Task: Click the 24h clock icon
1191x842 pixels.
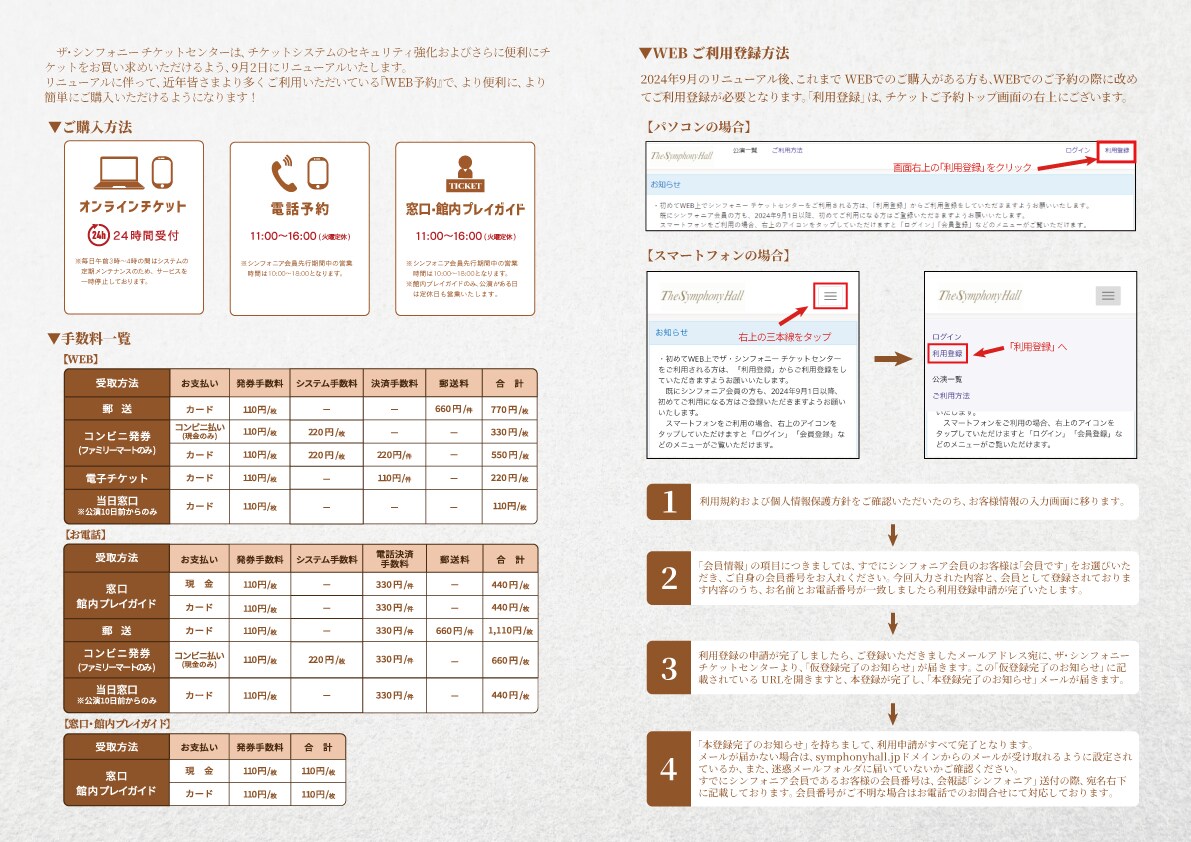Action: pyautogui.click(x=99, y=235)
